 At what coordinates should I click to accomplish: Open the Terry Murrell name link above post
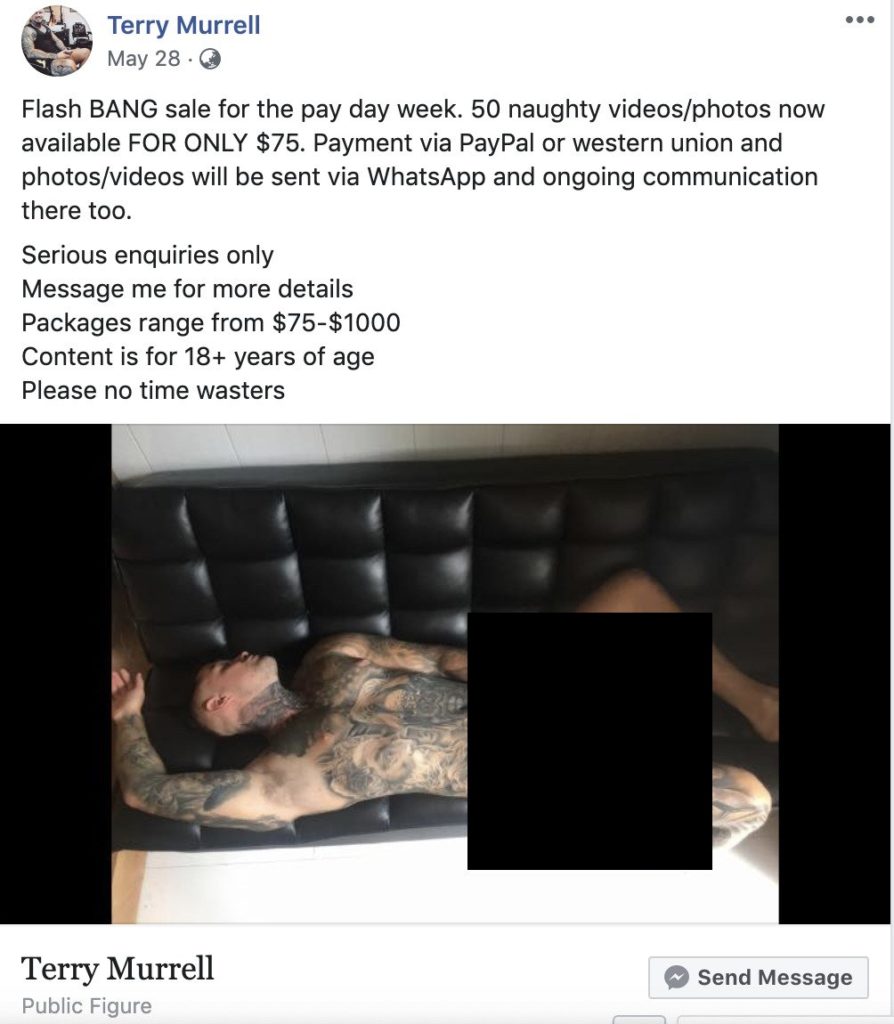point(184,25)
